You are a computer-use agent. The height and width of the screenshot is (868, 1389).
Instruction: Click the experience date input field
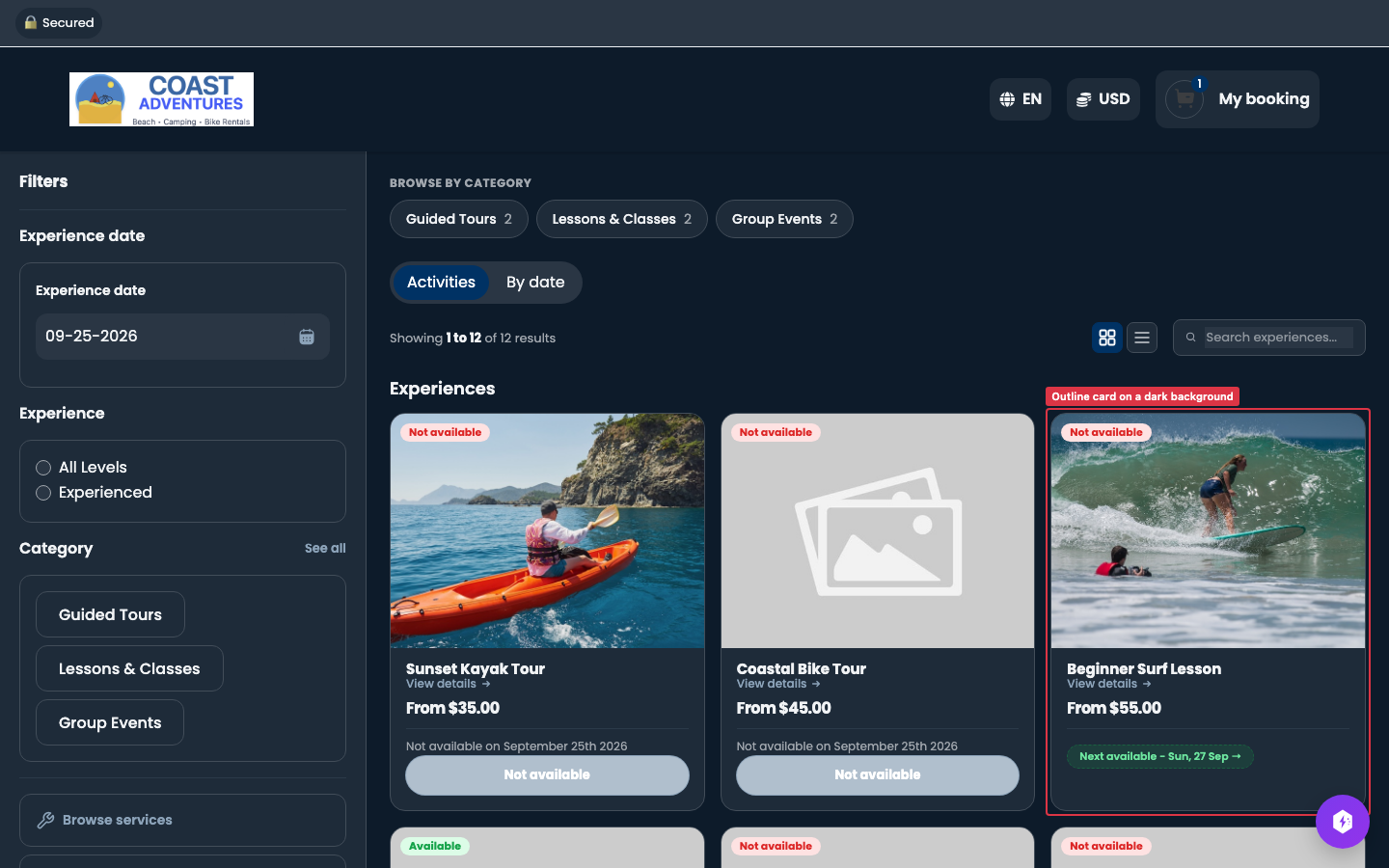pyautogui.click(x=182, y=337)
